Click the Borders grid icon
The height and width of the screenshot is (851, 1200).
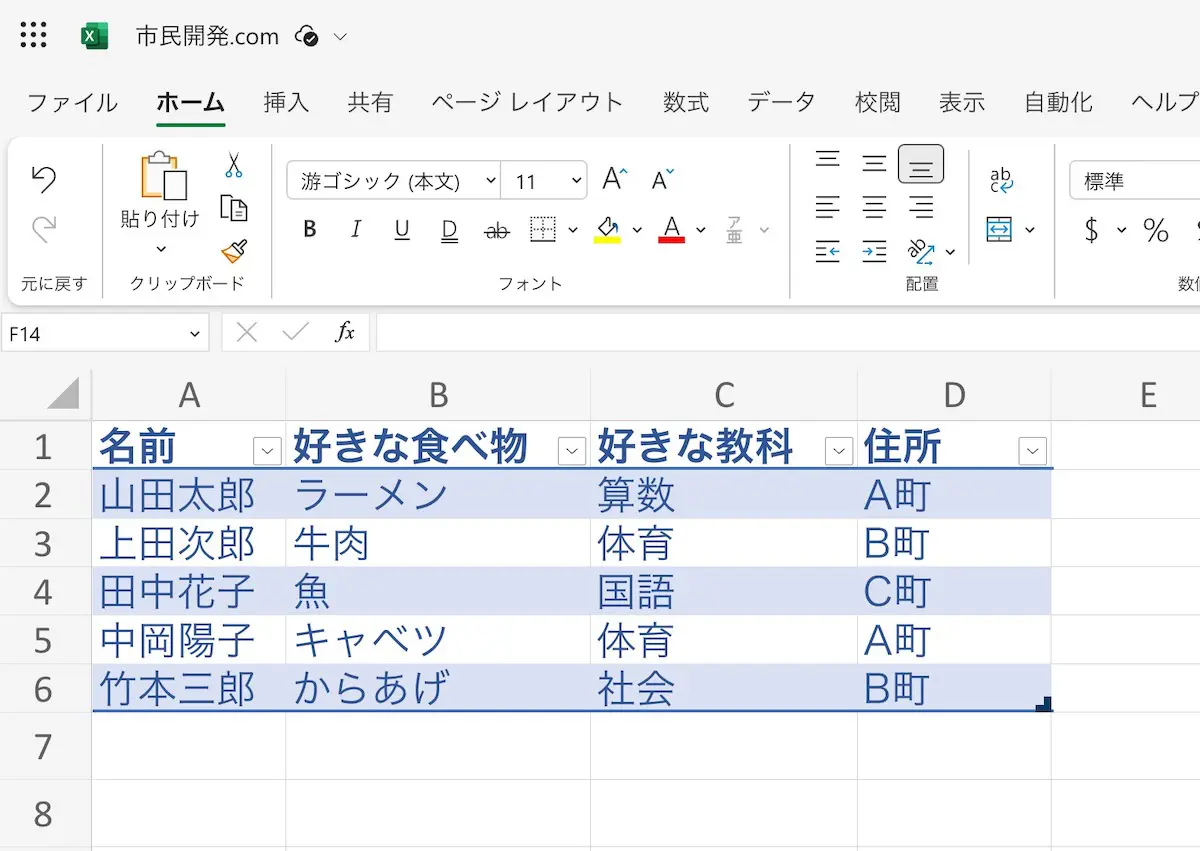[x=542, y=230]
